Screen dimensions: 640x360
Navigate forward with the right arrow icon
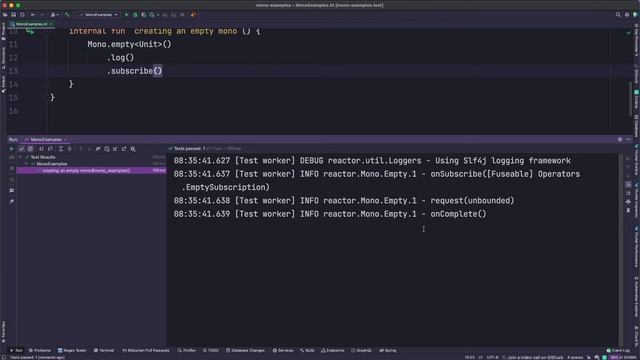(x=42, y=15)
